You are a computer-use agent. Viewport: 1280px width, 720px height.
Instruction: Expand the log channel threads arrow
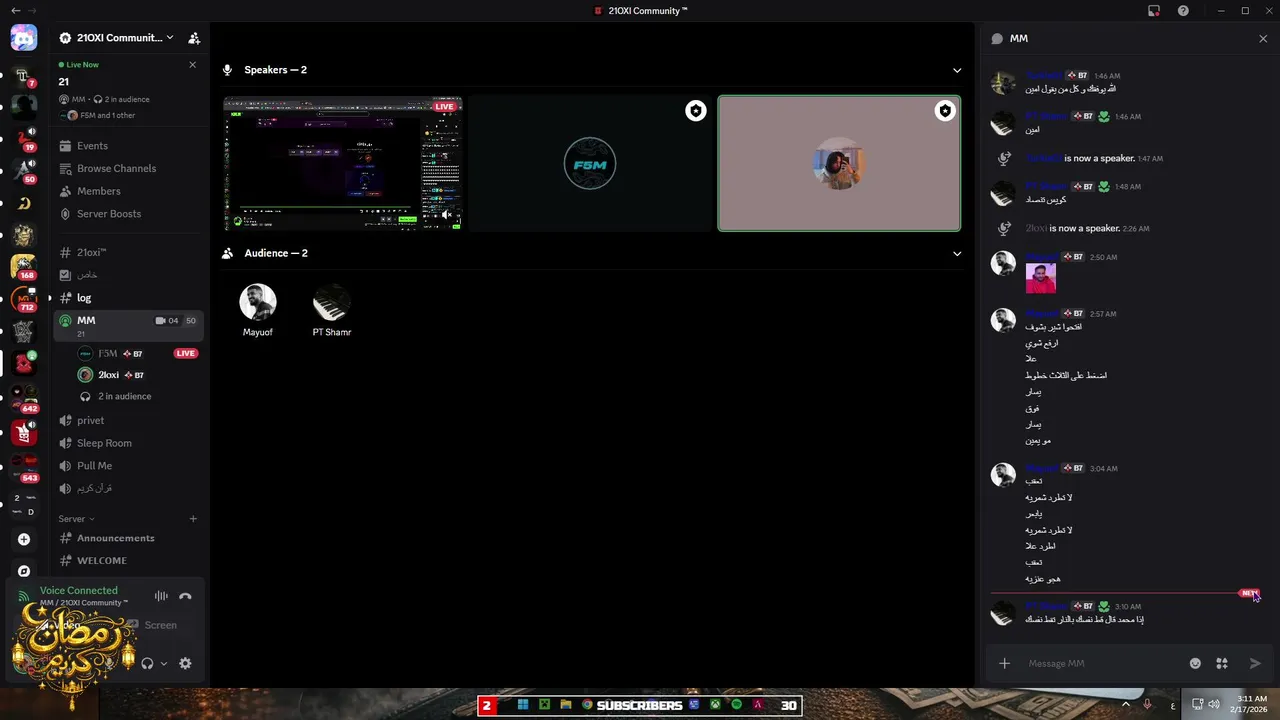[x=49, y=298]
